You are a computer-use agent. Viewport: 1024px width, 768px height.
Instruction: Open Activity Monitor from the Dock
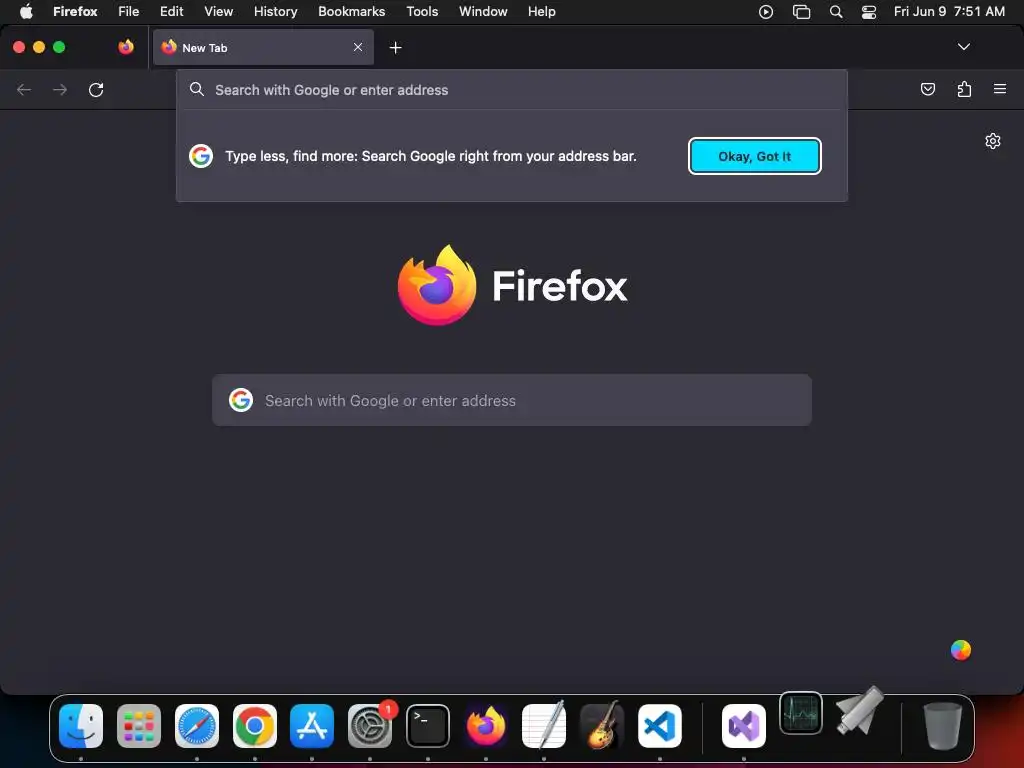[x=801, y=713]
